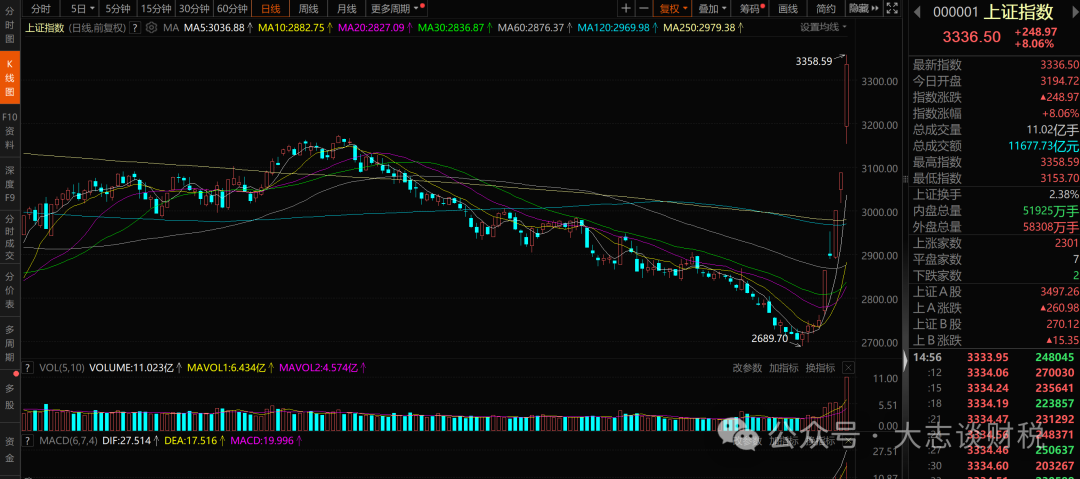Expand the 更多周期 dropdown
1080x479 pixels.
pos(394,9)
